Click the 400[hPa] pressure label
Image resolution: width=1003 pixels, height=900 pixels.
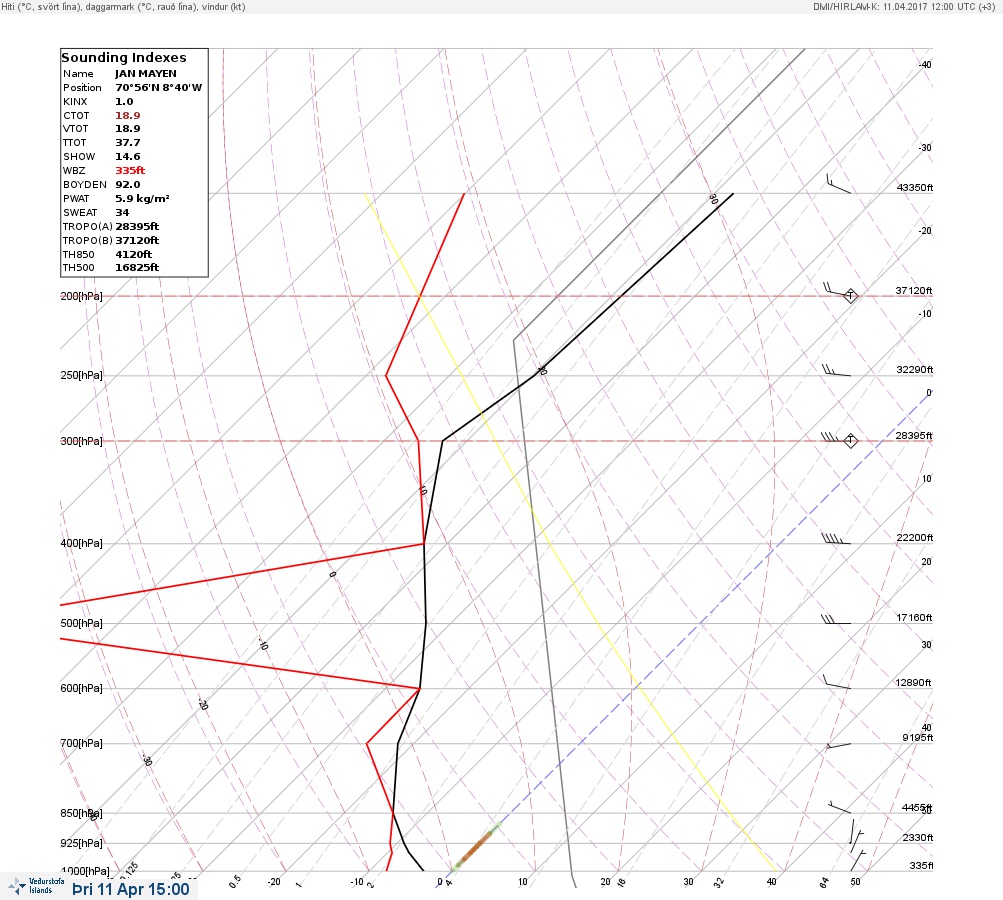tap(81, 543)
